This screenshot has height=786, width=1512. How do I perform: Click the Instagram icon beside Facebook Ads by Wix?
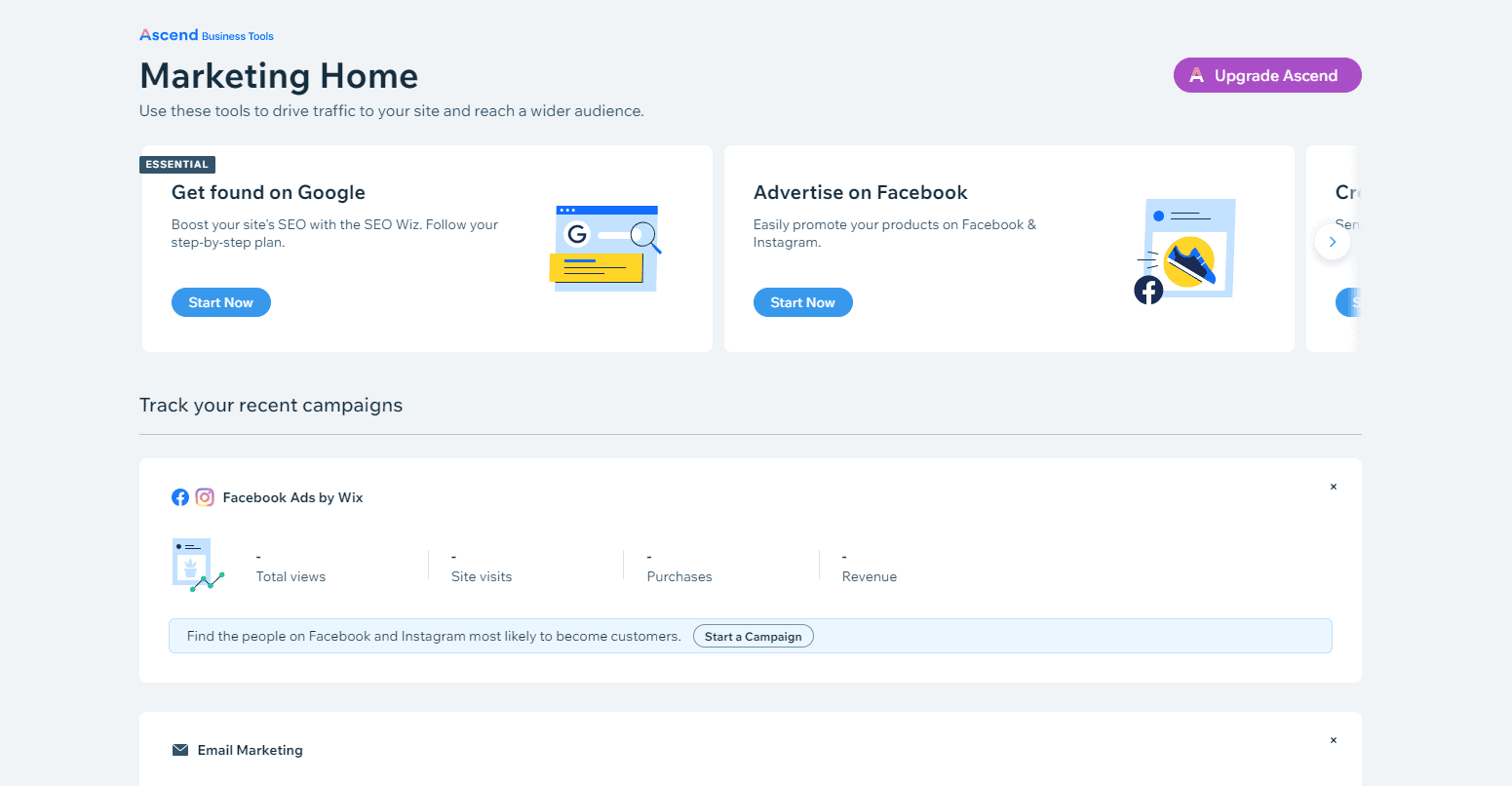pos(205,497)
